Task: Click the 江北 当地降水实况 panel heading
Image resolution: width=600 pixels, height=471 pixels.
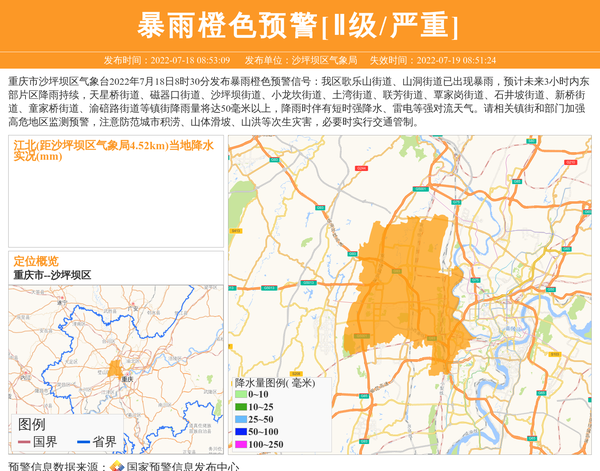Action: coord(113,150)
